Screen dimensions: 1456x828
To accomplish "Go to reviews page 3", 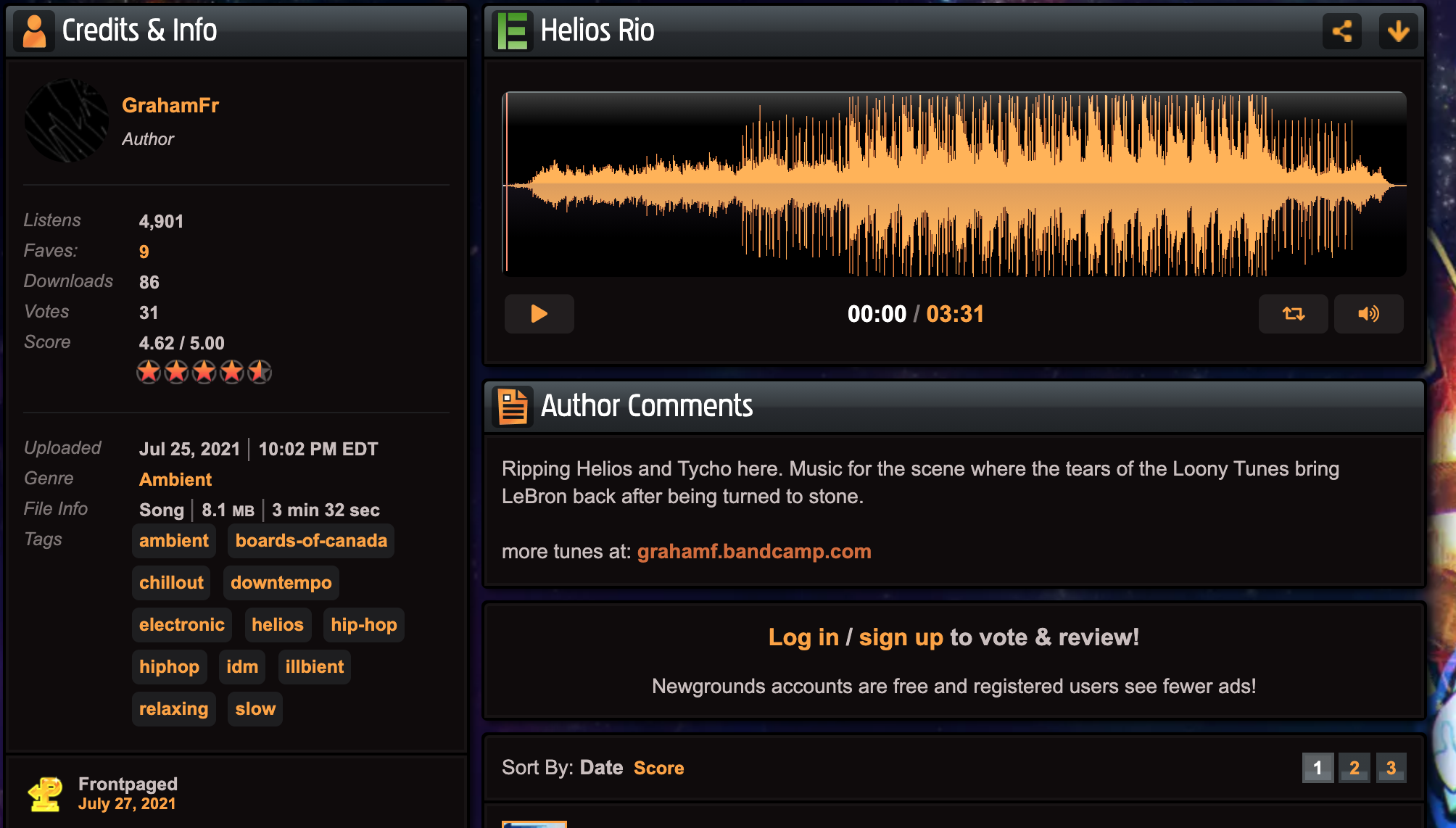I will pos(1391,768).
